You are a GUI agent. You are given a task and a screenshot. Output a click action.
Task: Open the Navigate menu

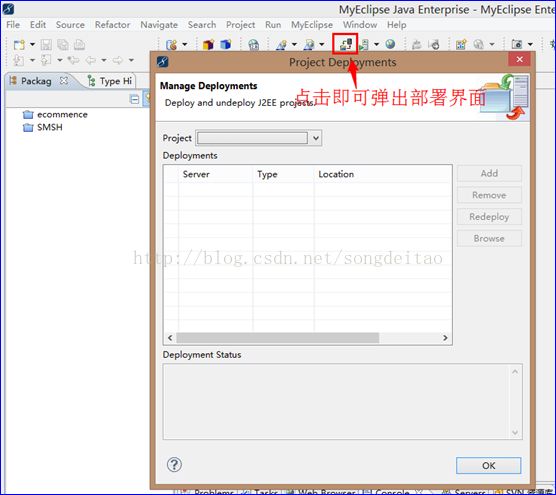point(159,25)
